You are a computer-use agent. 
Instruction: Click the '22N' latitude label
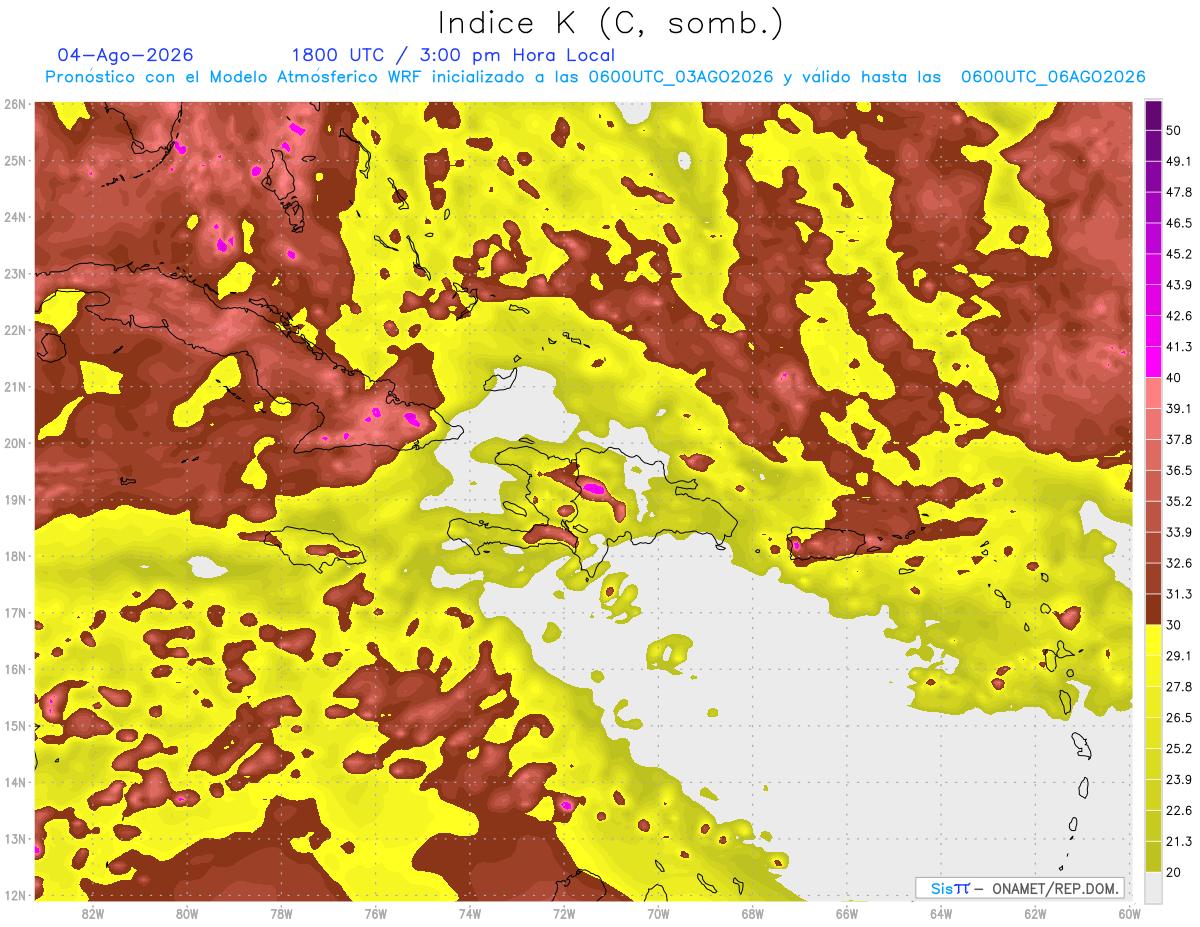click(x=14, y=330)
